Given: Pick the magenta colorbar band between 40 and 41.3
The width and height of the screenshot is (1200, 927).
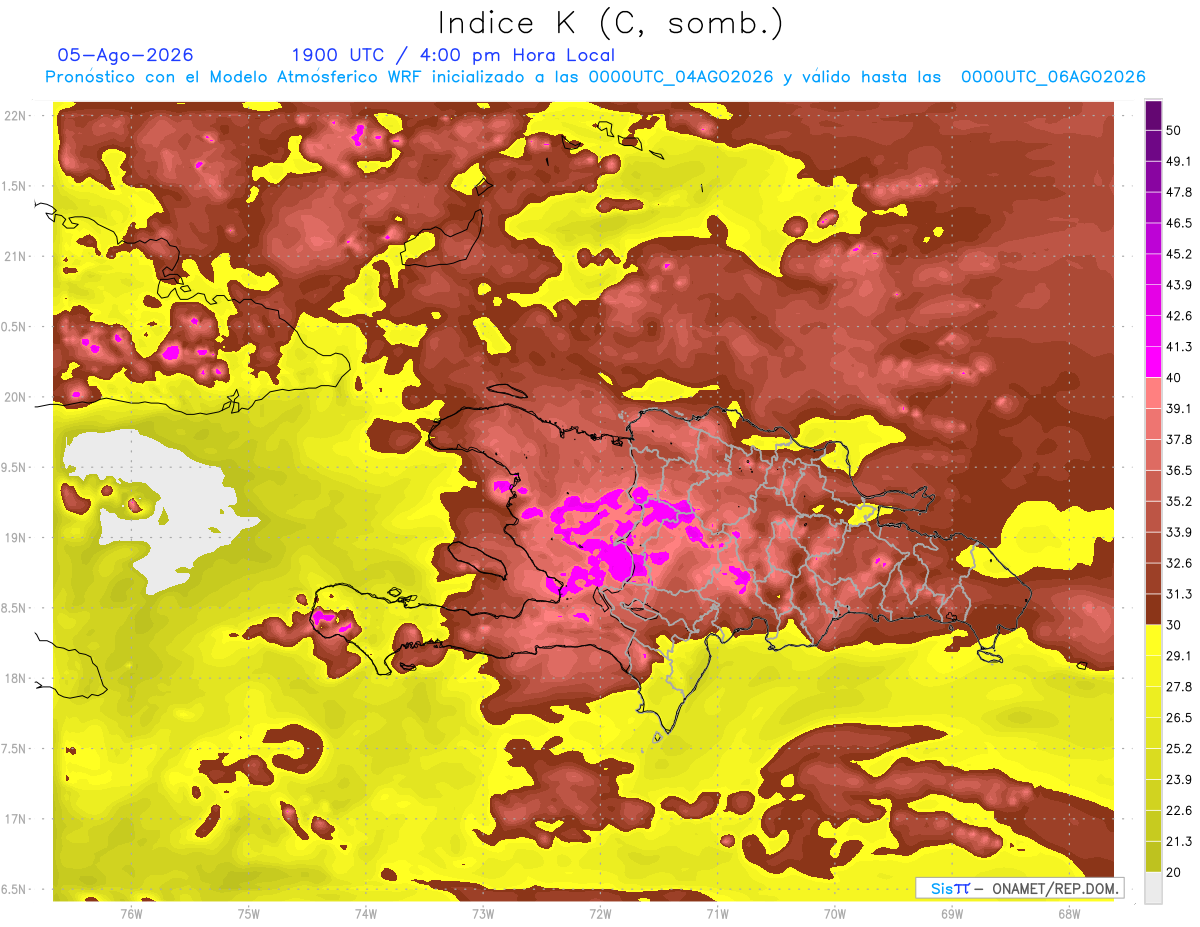Looking at the screenshot, I should pos(1153,361).
